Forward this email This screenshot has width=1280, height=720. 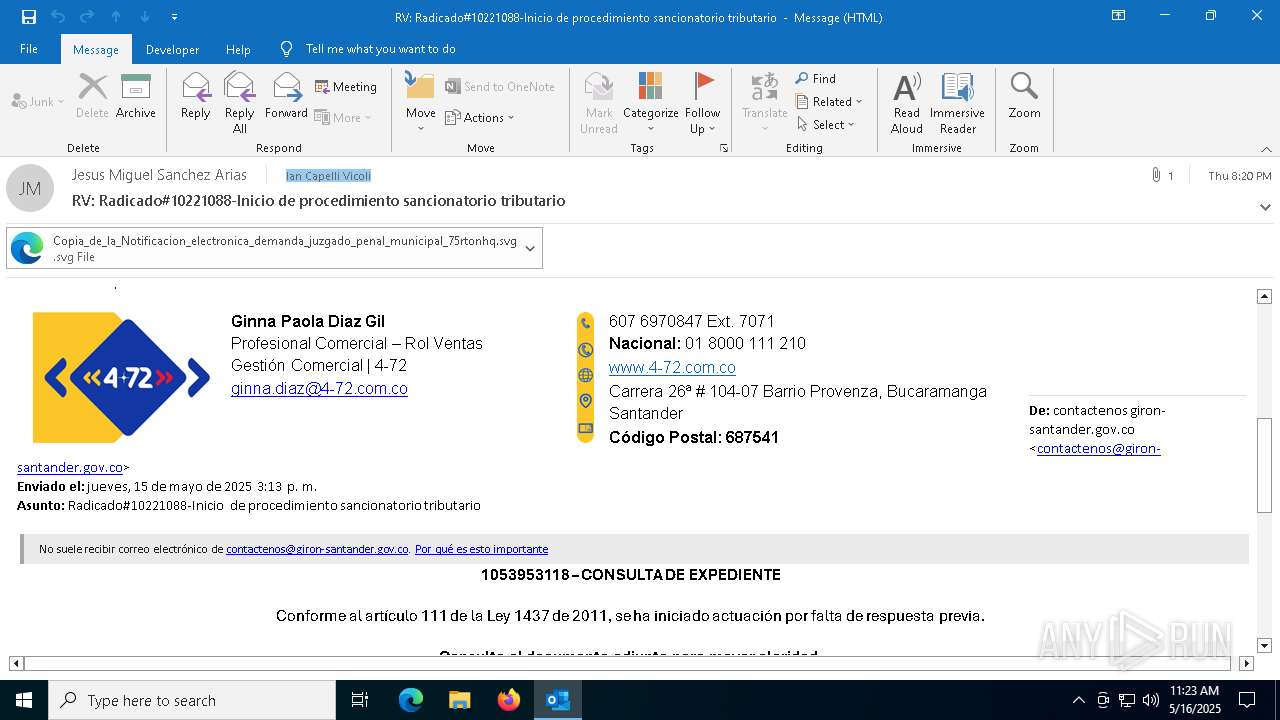click(286, 96)
